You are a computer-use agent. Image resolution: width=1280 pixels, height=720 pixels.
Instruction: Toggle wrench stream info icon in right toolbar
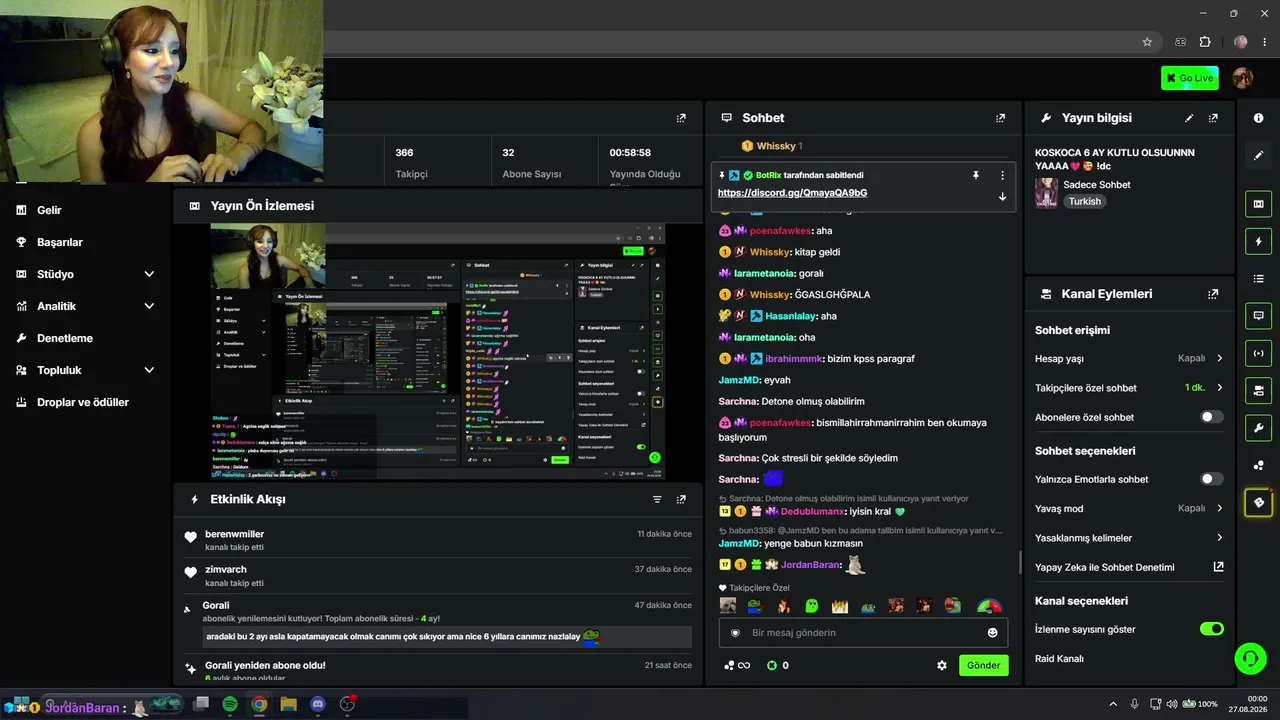tap(1258, 428)
